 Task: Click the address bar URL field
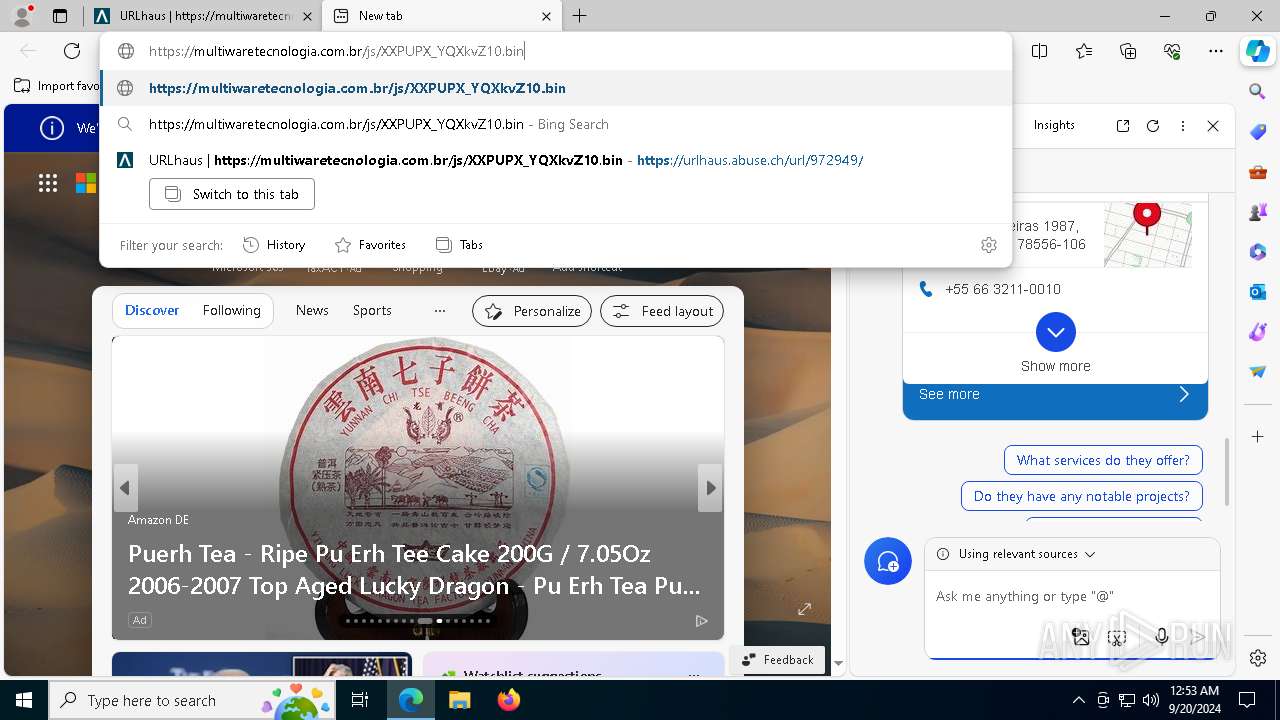pos(555,51)
